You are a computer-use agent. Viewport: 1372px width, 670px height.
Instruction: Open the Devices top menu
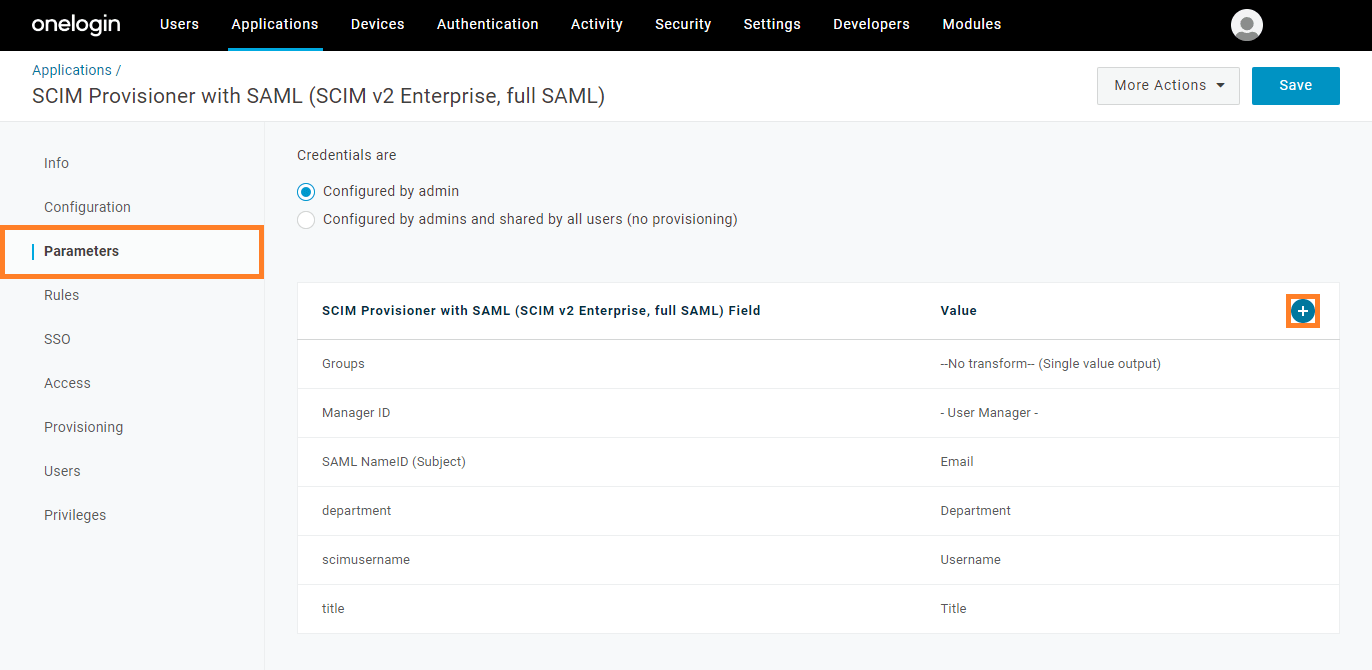pyautogui.click(x=378, y=24)
